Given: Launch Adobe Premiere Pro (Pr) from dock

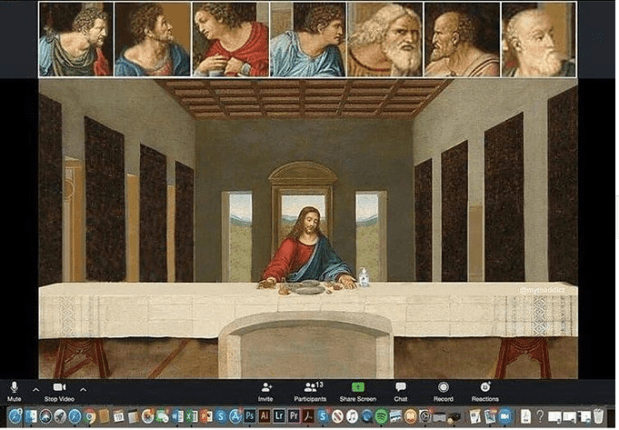Looking at the screenshot, I should [293, 416].
